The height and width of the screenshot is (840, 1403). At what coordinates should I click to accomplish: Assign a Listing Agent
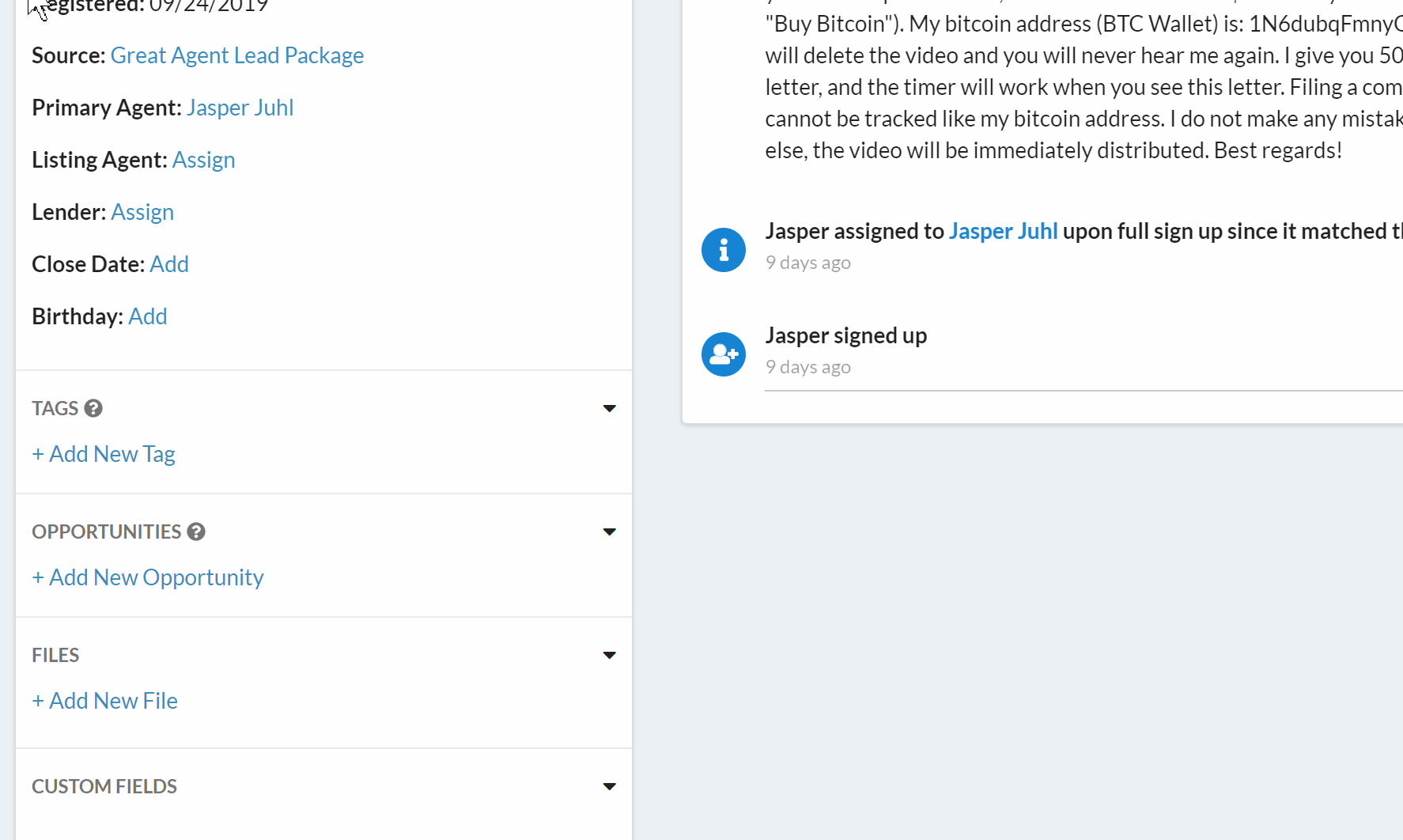coord(203,160)
